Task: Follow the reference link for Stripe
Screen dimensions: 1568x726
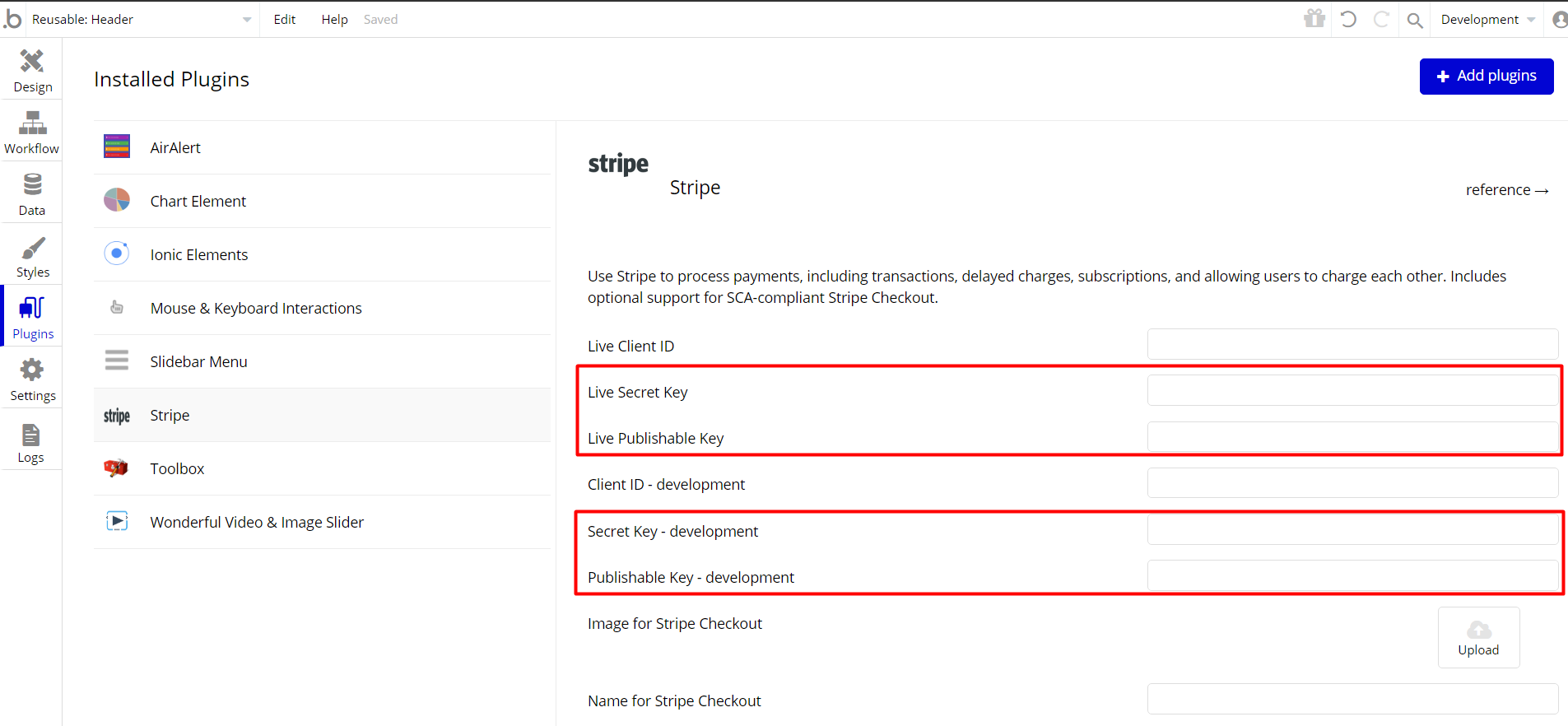Action: coord(1507,190)
